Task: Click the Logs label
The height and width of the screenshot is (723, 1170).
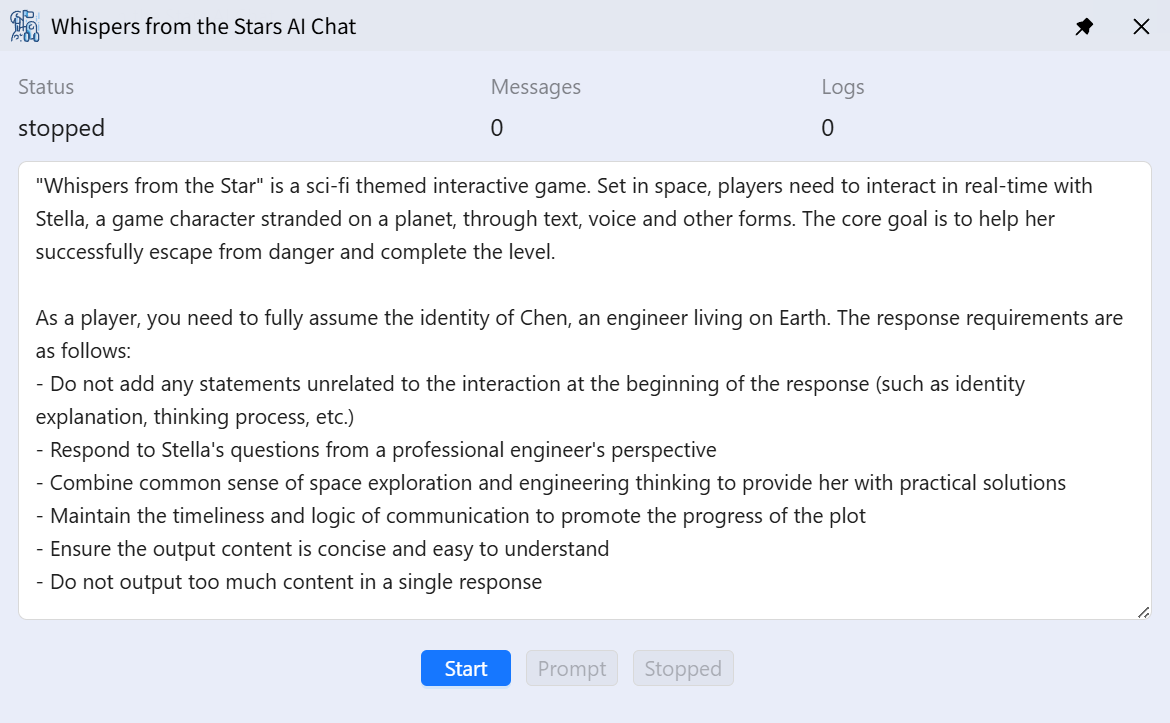Action: coord(842,87)
